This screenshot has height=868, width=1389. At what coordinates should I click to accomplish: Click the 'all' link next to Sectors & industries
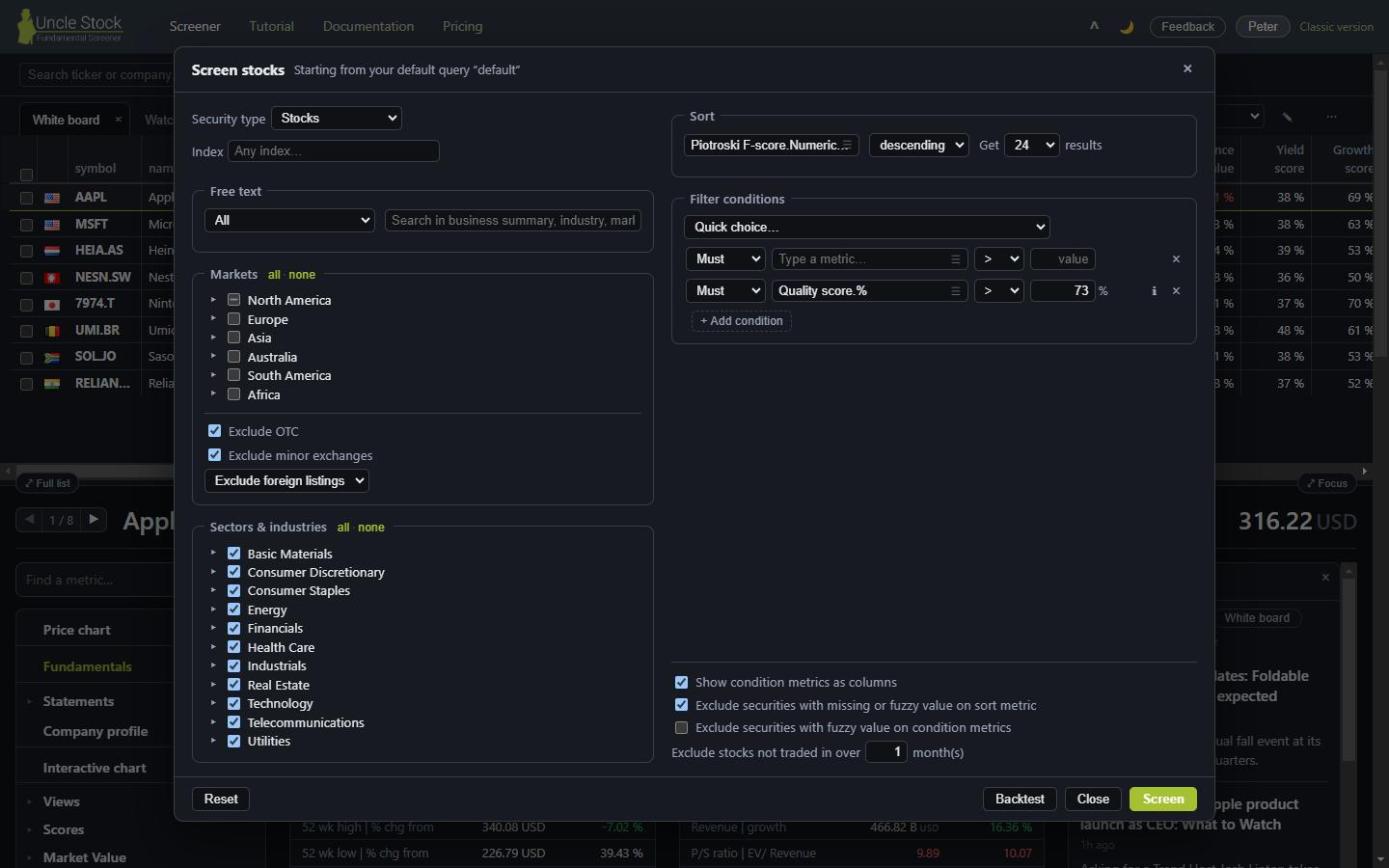pyautogui.click(x=343, y=527)
